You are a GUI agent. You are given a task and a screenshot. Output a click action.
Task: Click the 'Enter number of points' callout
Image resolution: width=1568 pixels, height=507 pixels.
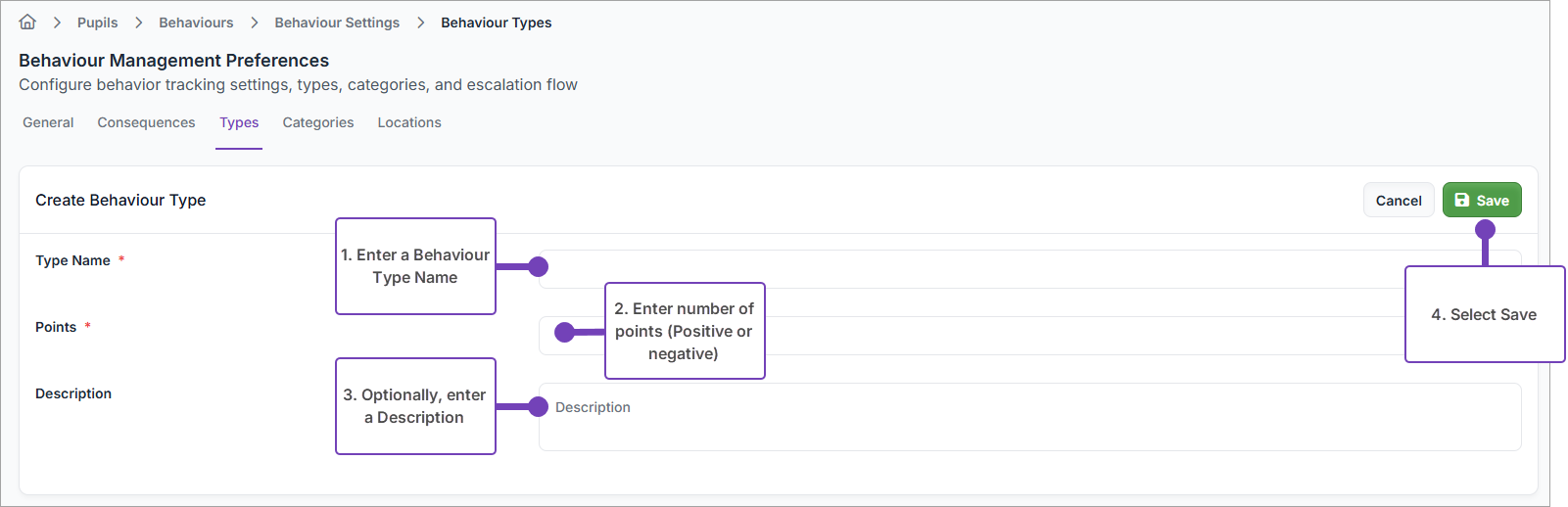click(685, 331)
